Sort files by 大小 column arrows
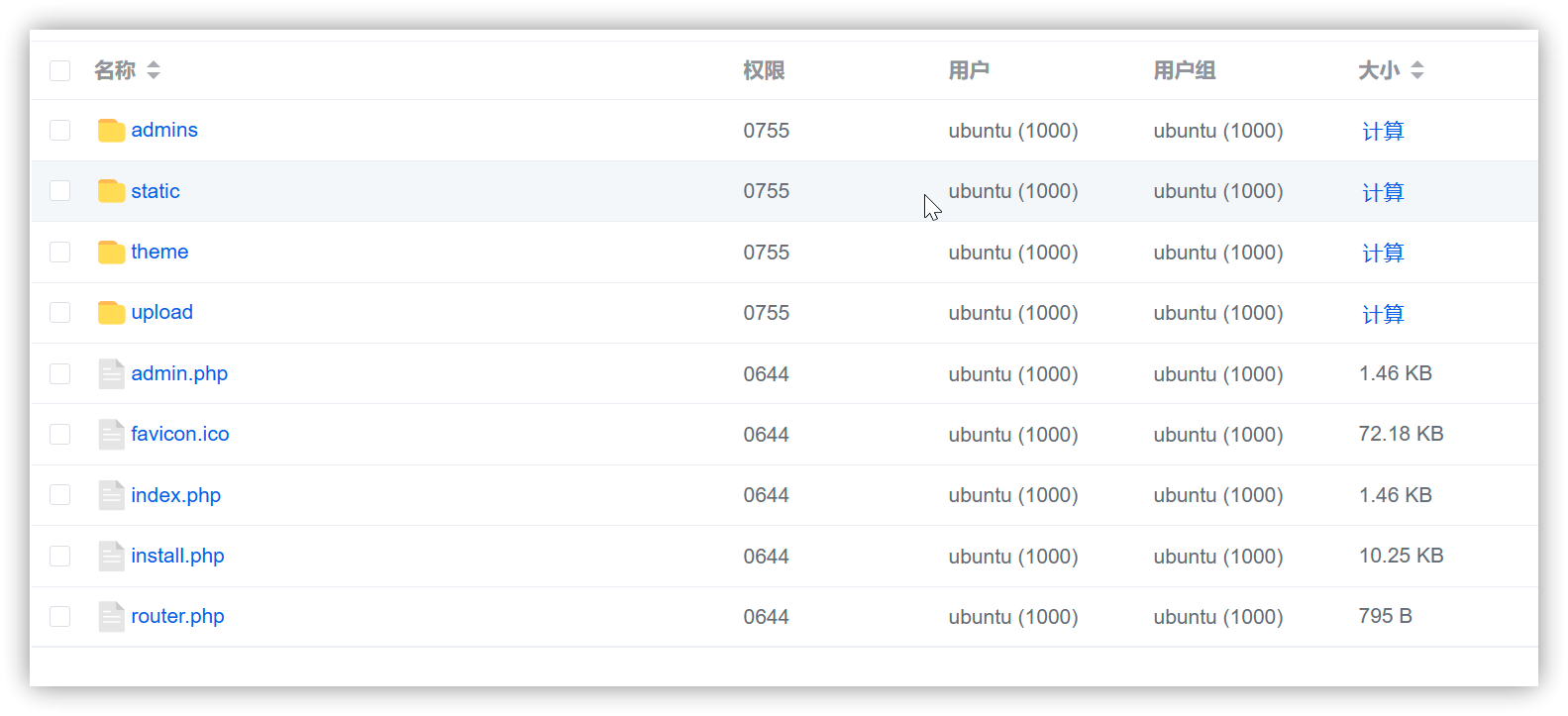Screen dimensions: 1568x716 coord(1417,70)
